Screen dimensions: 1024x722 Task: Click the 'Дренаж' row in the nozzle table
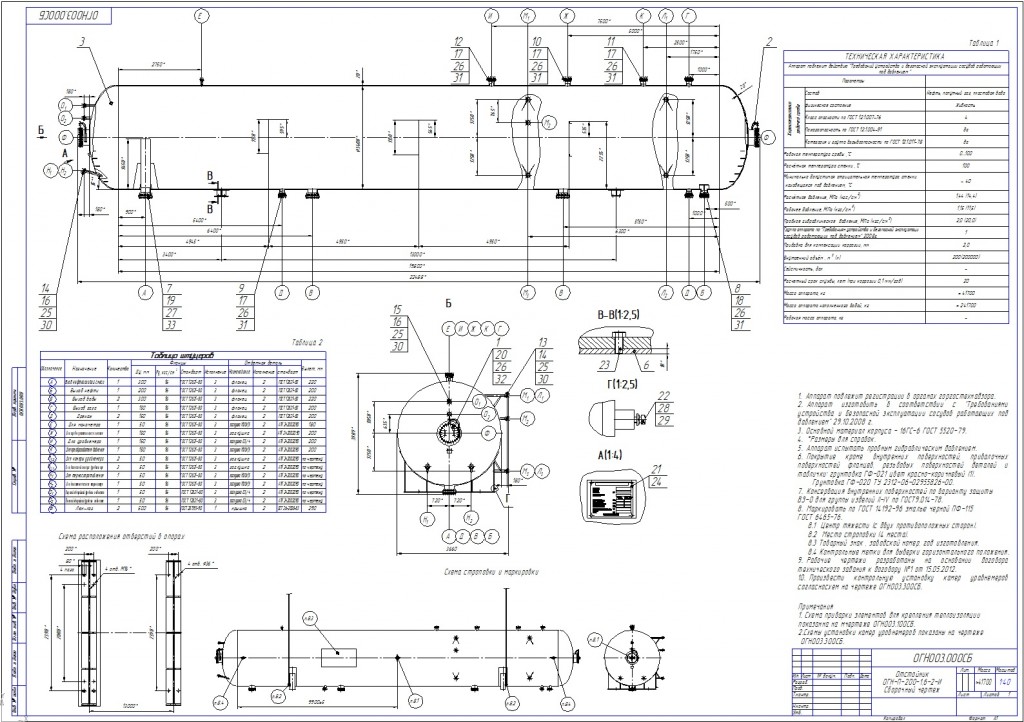coord(182,415)
